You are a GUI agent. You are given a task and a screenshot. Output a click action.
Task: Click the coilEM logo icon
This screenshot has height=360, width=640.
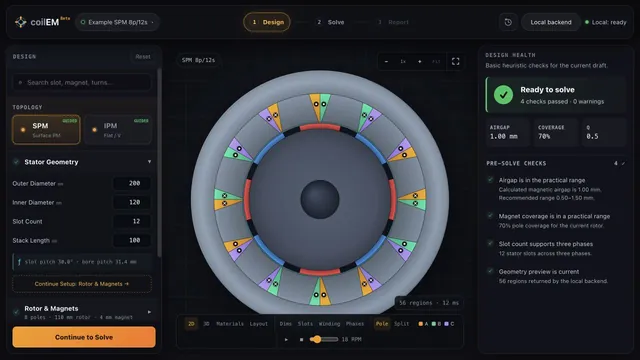(x=20, y=22)
